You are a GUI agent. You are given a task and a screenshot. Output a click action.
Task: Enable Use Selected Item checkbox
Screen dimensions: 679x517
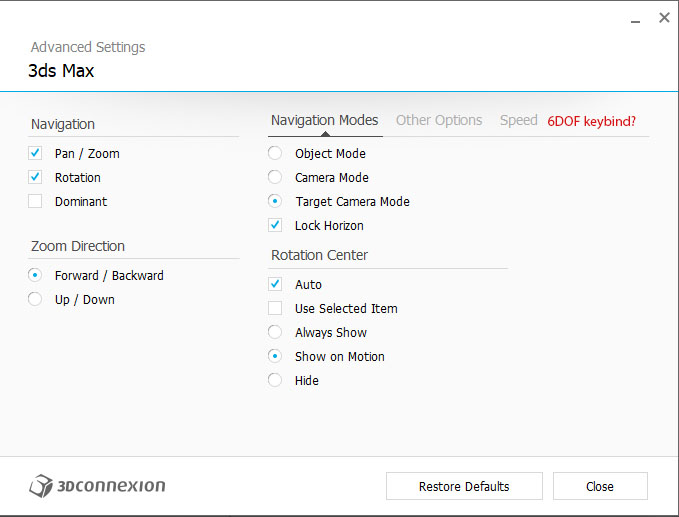[275, 308]
